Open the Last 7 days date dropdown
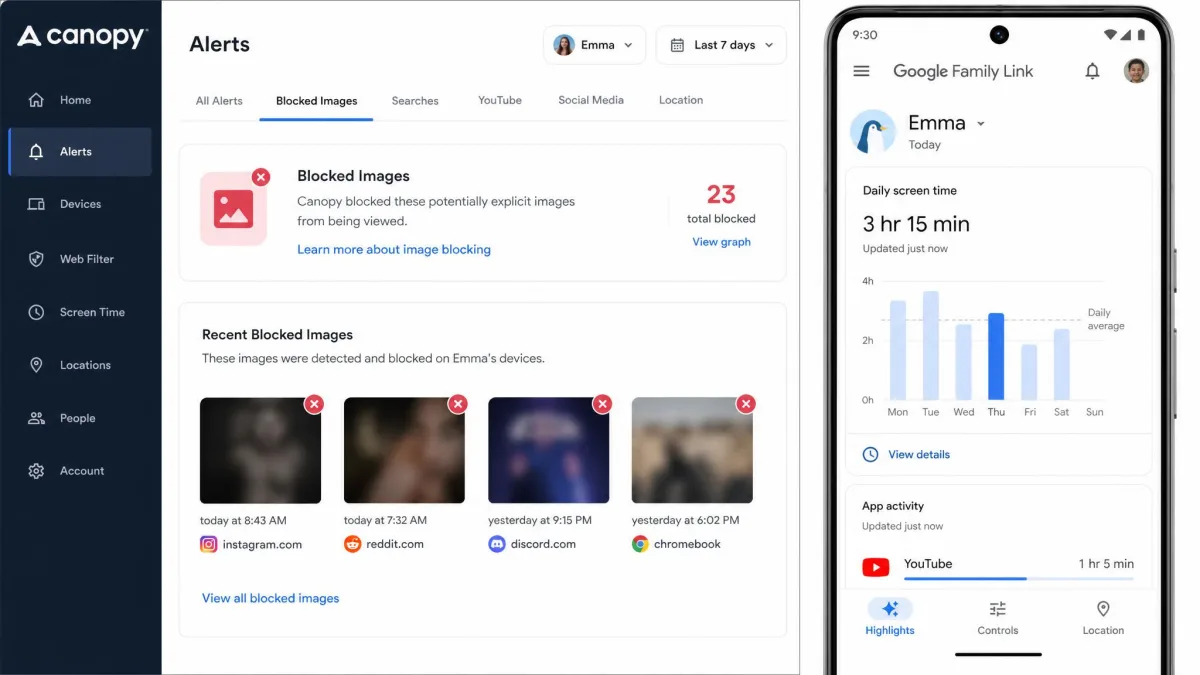 tap(721, 45)
